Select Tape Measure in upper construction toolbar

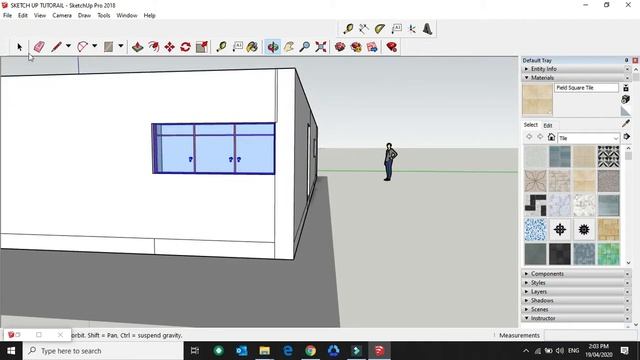348,29
